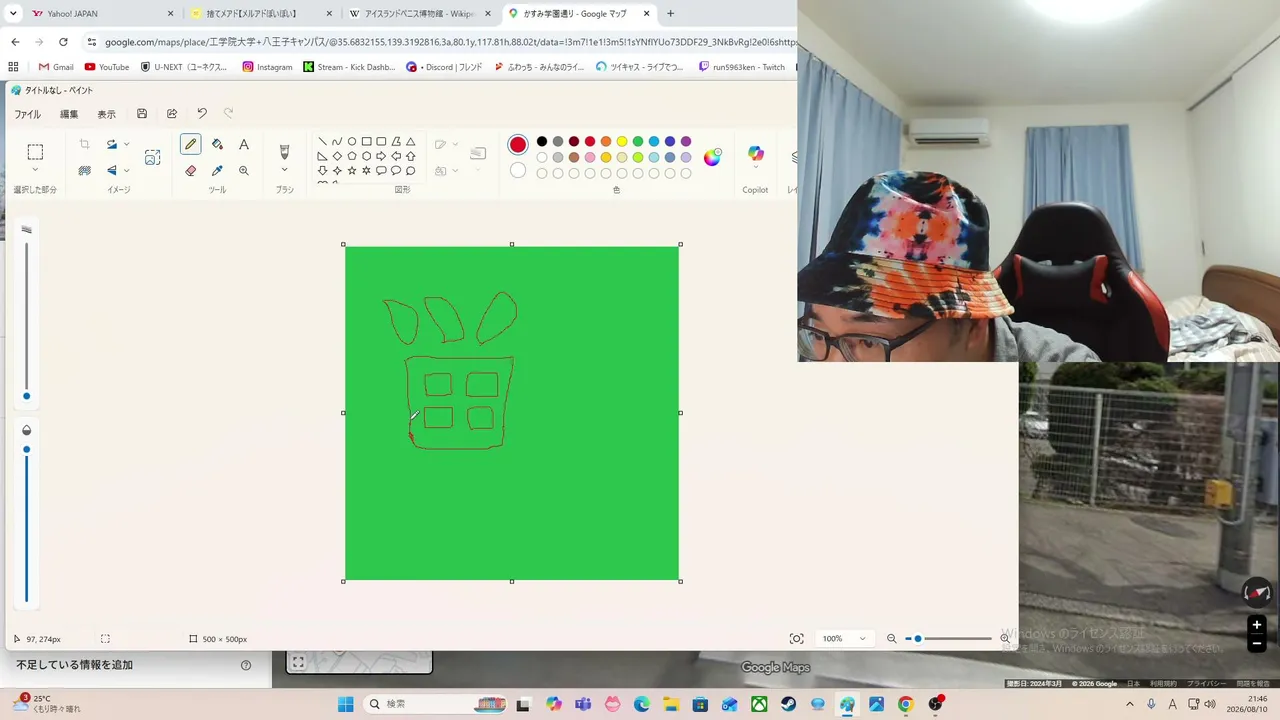Open the ファイル menu
The width and height of the screenshot is (1280, 720).
pos(27,114)
